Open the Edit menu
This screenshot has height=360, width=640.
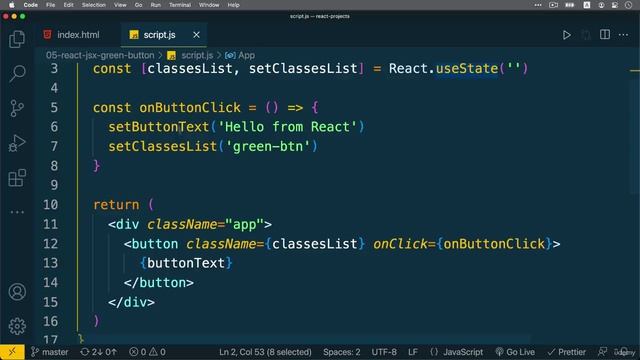pos(68,5)
